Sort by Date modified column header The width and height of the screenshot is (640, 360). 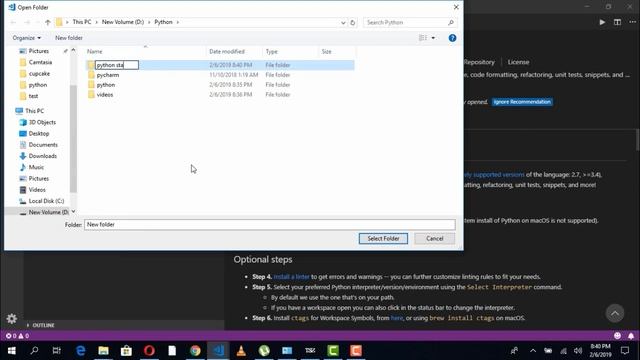point(235,51)
